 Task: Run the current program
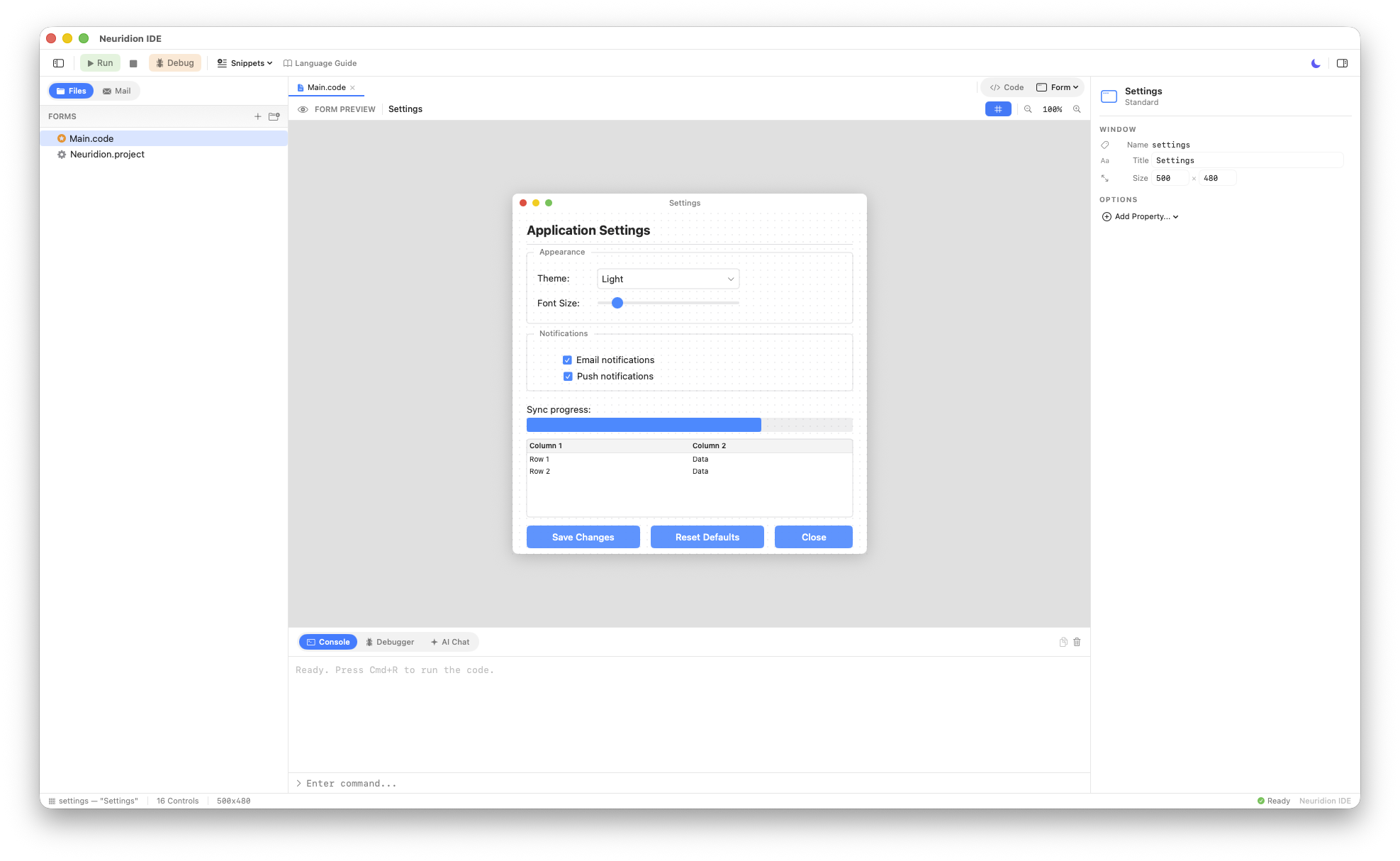(x=100, y=62)
